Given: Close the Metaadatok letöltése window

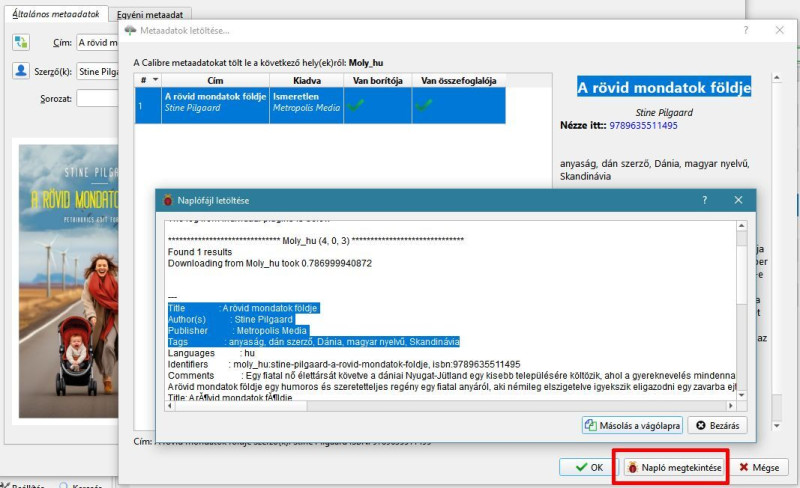Looking at the screenshot, I should (780, 30).
